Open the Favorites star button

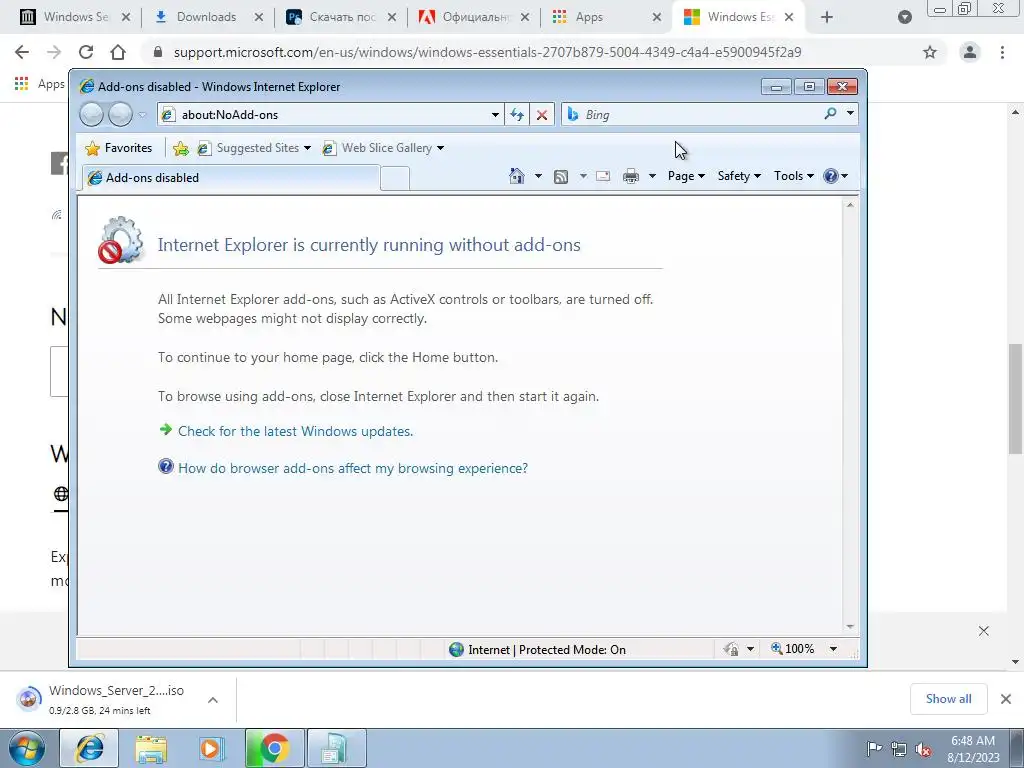pyautogui.click(x=119, y=148)
